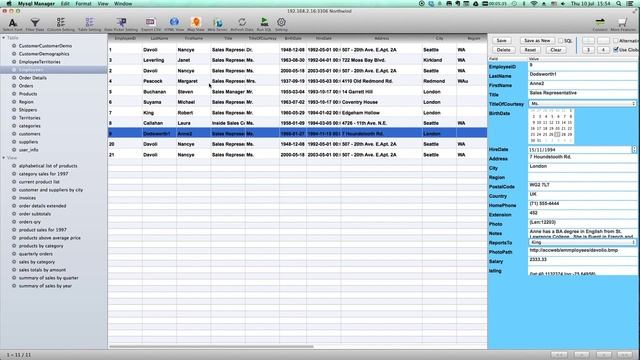
Task: Open the Map View icon
Action: [x=196, y=22]
